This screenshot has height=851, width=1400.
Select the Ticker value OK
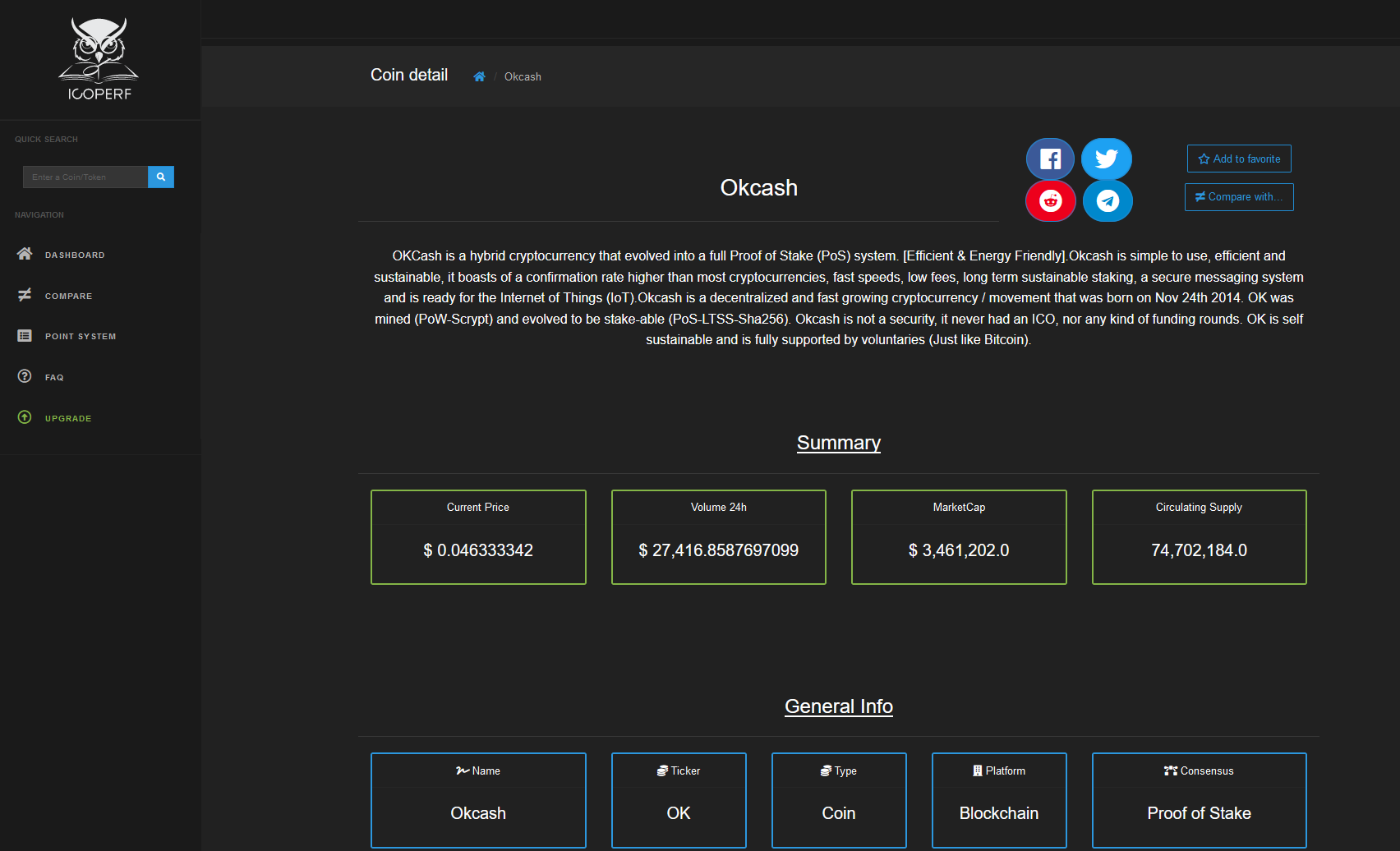tap(679, 813)
